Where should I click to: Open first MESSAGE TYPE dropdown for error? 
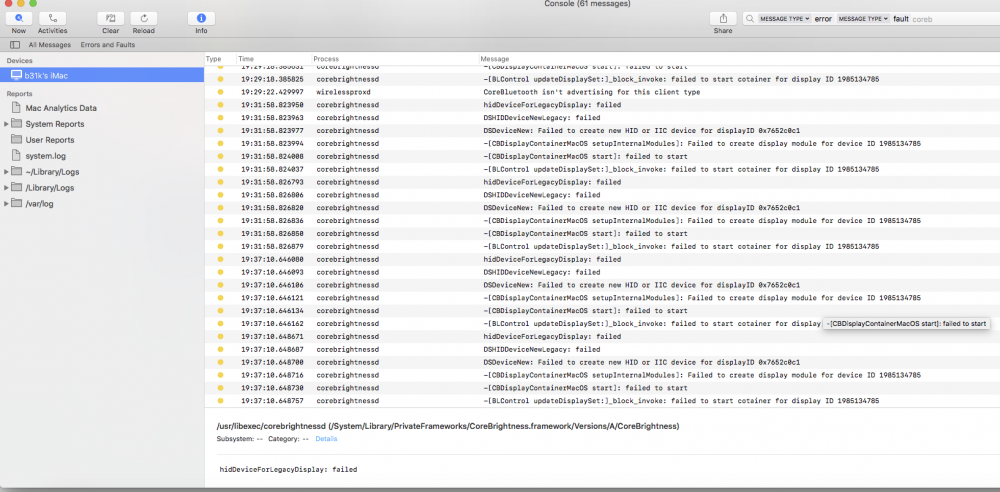coord(784,19)
